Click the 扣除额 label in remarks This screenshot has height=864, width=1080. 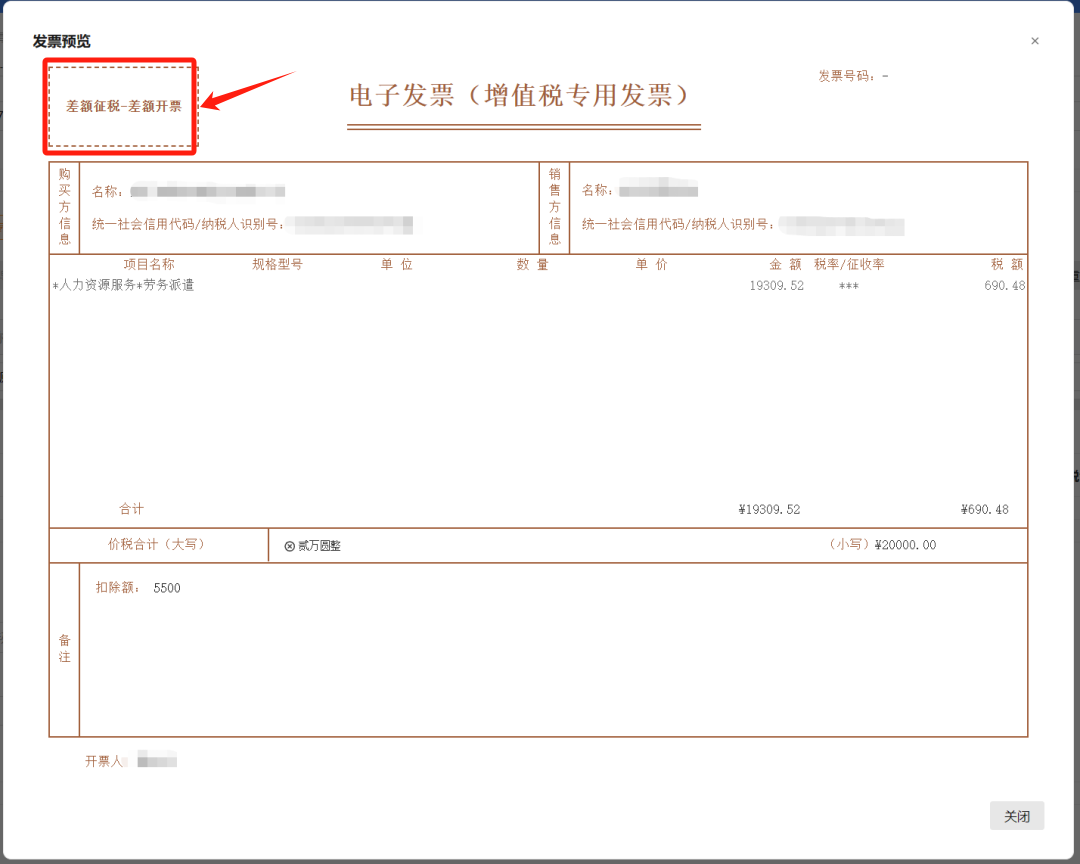118,587
